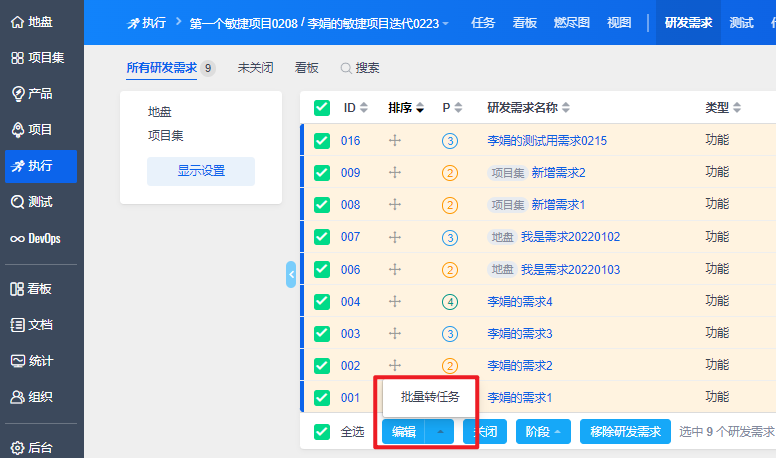Click the sort handle for row 003
The width and height of the screenshot is (776, 458).
coord(394,334)
